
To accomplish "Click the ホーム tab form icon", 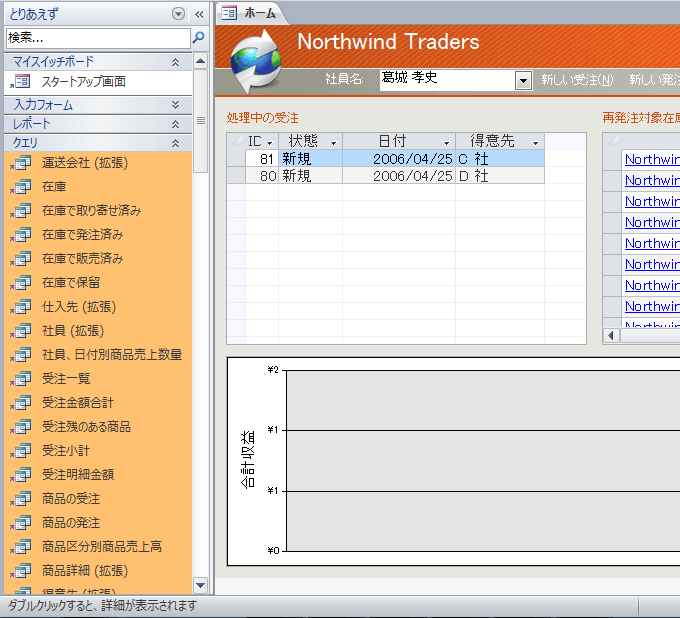I will [x=229, y=13].
